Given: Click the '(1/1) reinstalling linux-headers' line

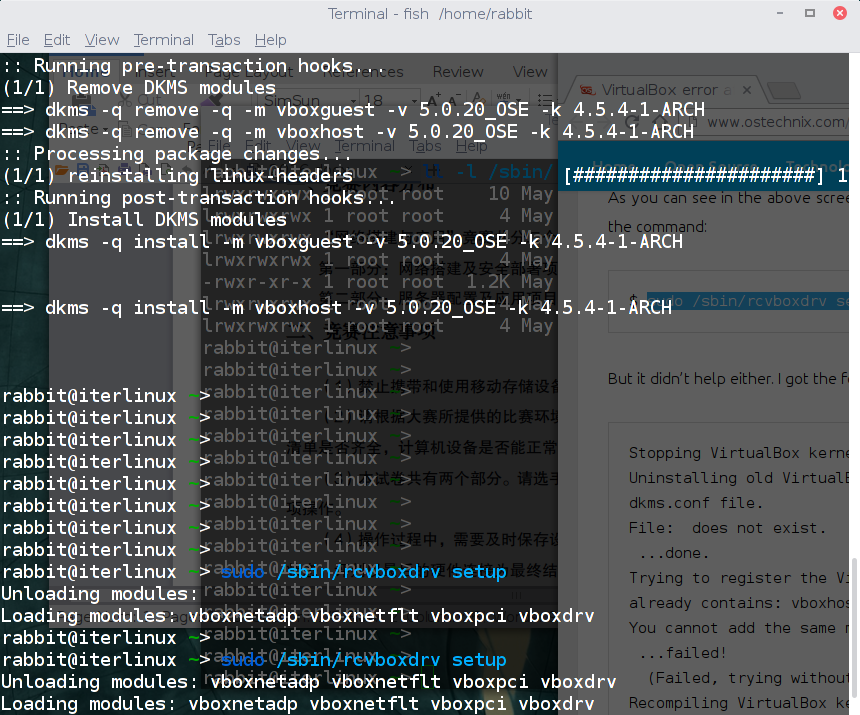Looking at the screenshot, I should tap(177, 176).
